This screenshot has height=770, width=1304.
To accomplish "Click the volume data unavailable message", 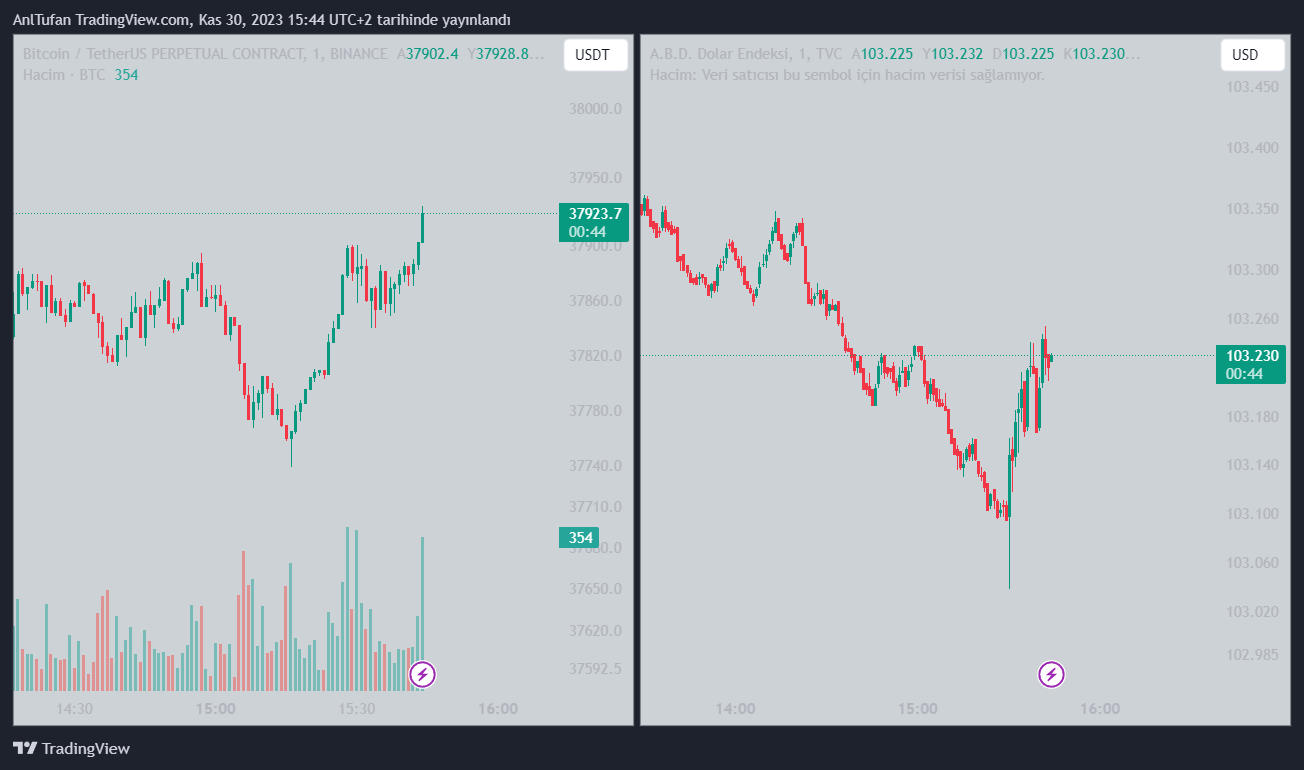I will [847, 75].
